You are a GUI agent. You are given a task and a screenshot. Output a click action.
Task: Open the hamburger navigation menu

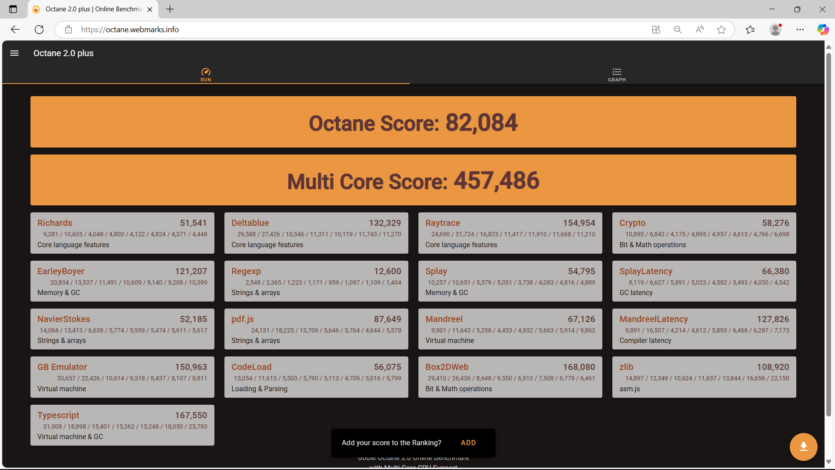14,53
